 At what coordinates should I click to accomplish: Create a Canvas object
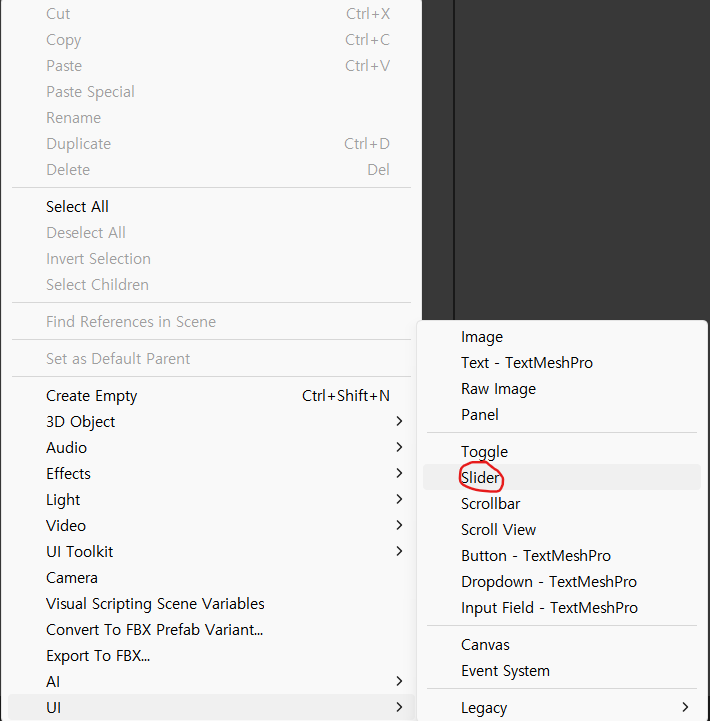(x=561, y=645)
